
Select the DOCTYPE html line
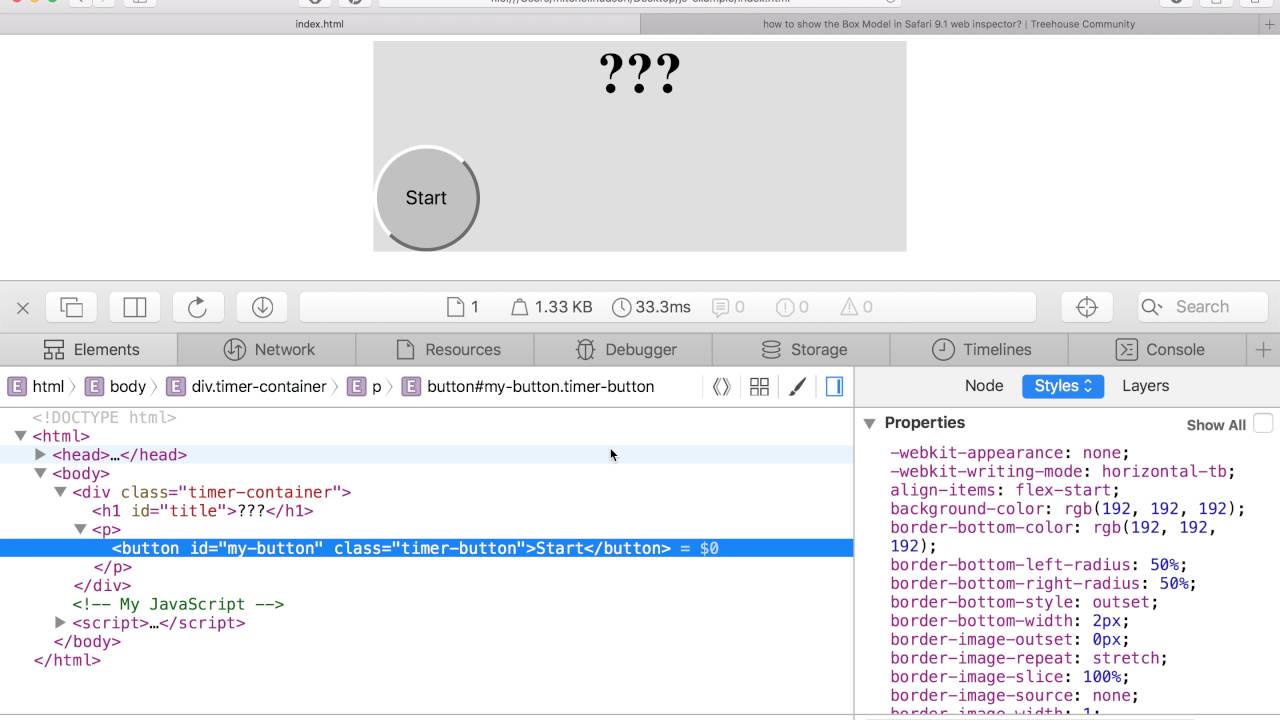click(104, 417)
